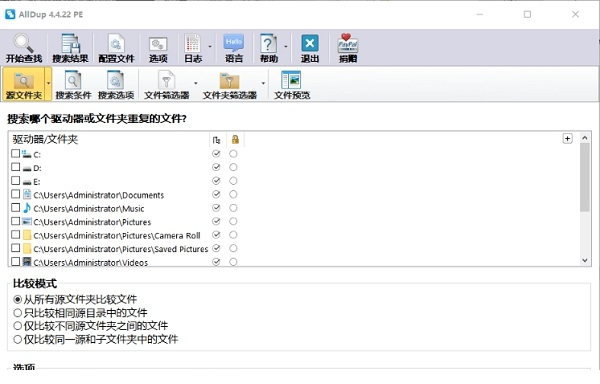
Task: Select the C:\Users\Administrator\Music row text
Action: click(89, 209)
